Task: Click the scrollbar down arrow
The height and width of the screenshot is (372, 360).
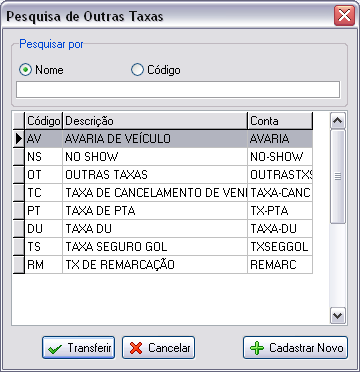Action: tap(338, 315)
